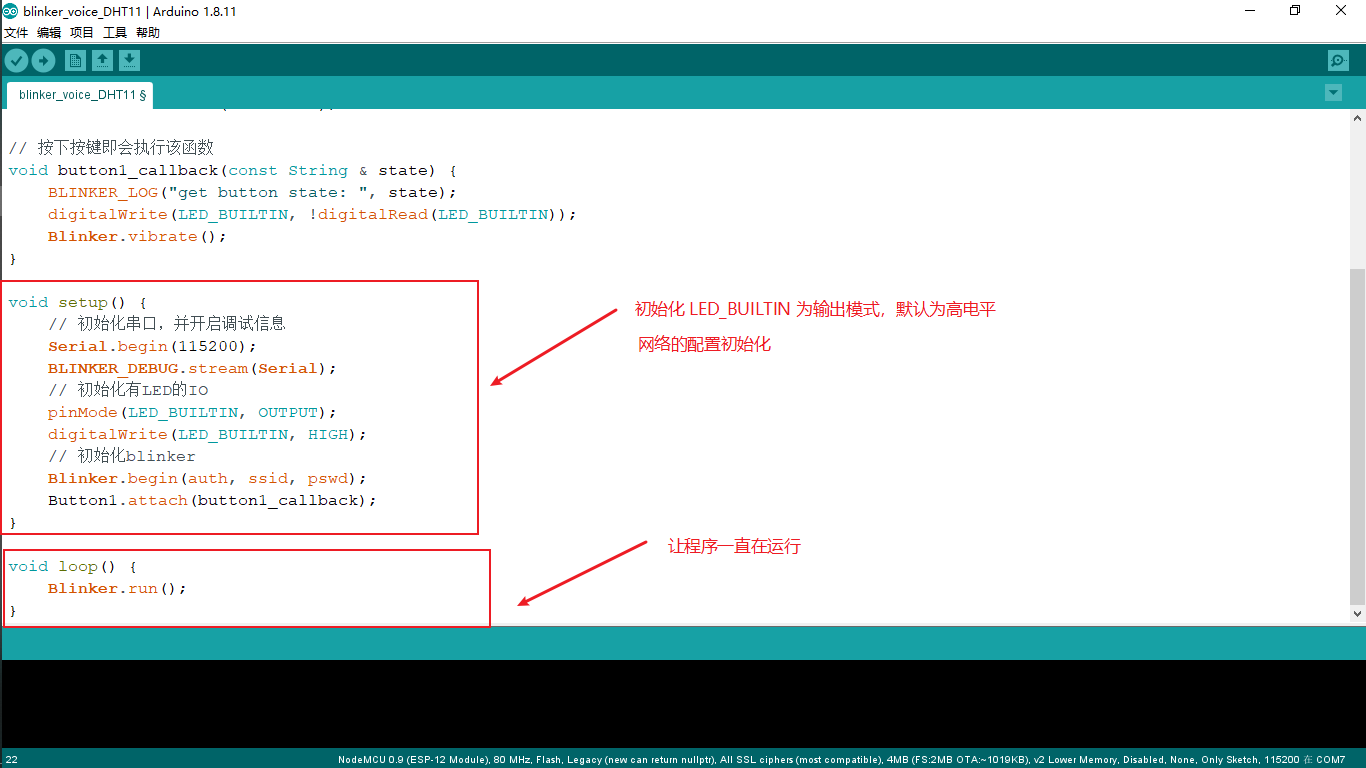The width and height of the screenshot is (1366, 768).
Task: Open the 工具 menu
Action: coord(113,32)
